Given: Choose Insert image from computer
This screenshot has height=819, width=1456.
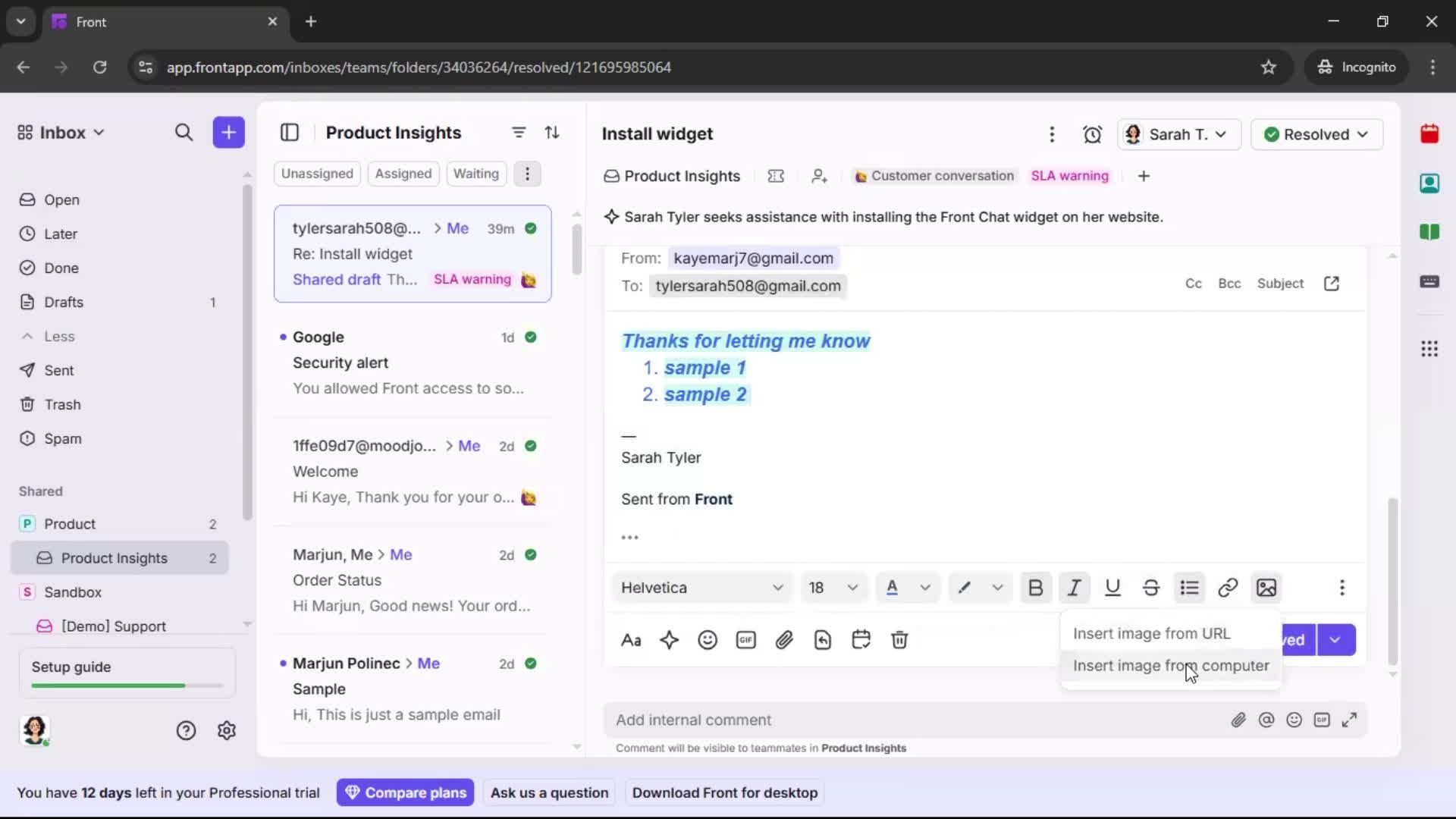Looking at the screenshot, I should tap(1172, 666).
